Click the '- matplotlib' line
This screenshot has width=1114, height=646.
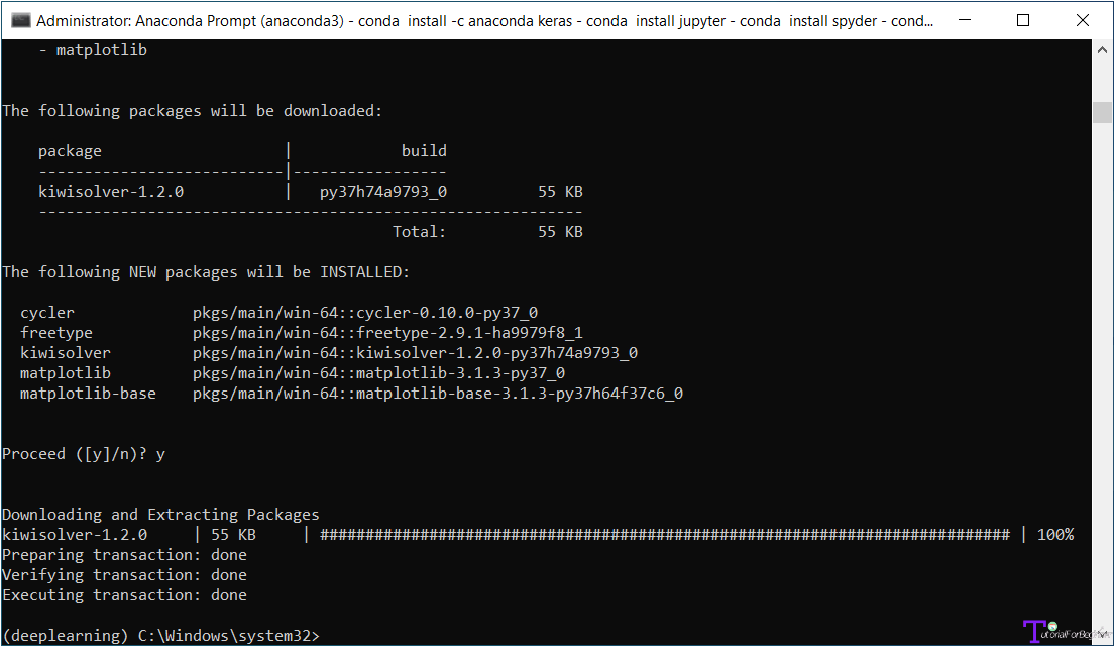(93, 50)
